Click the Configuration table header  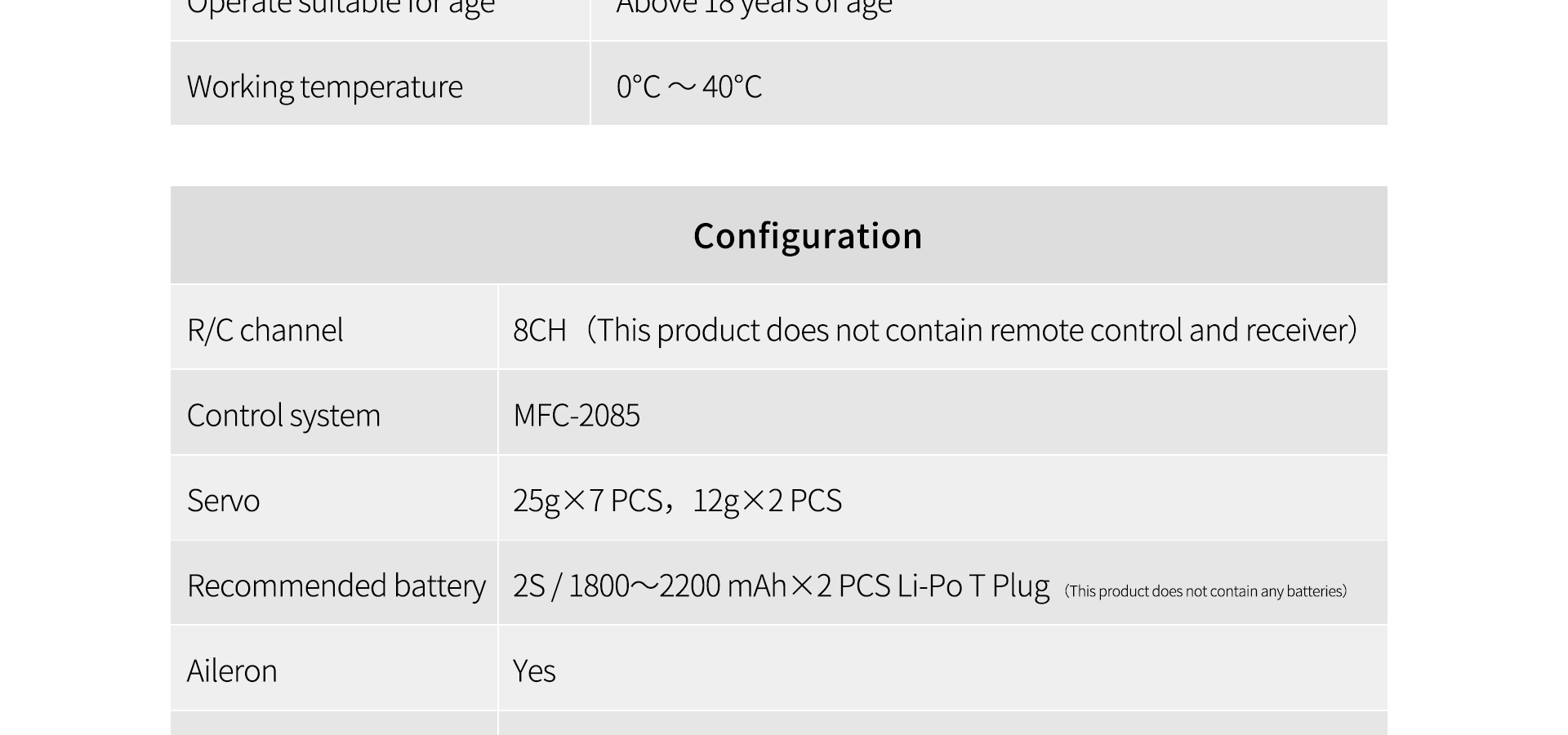[x=778, y=235]
